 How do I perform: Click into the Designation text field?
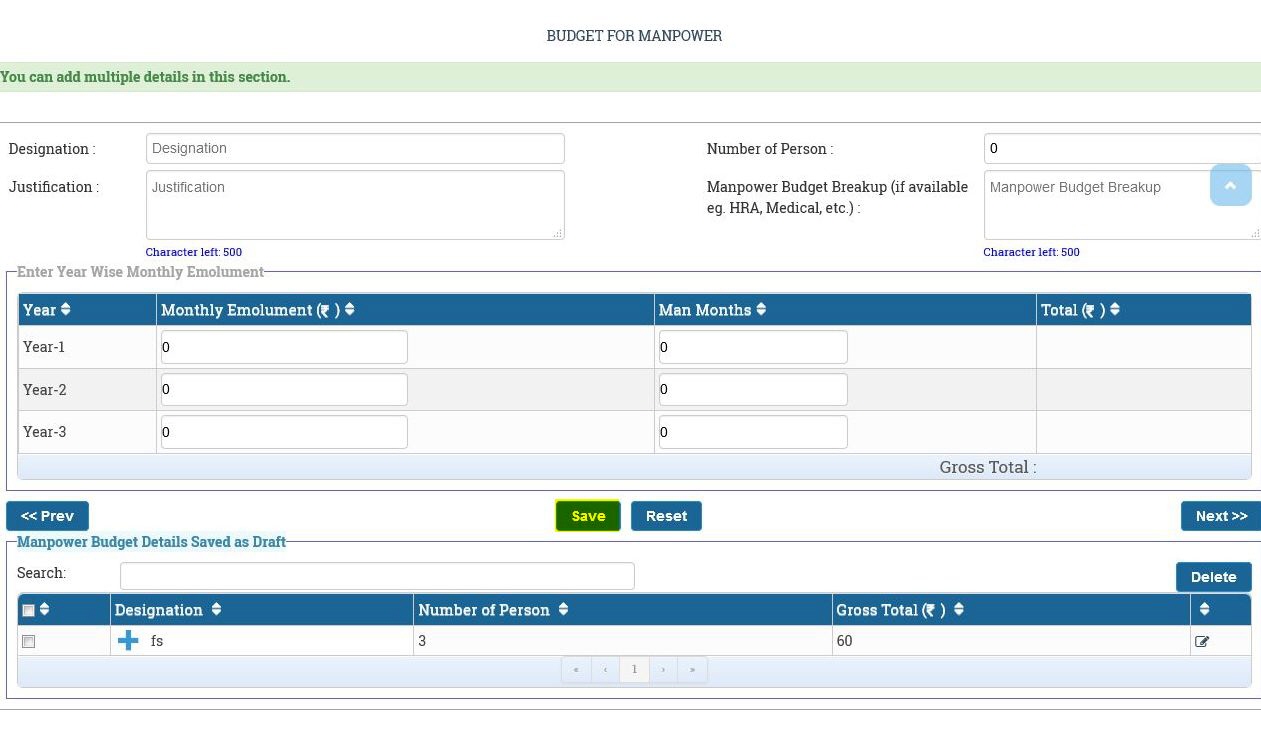pyautogui.click(x=355, y=149)
